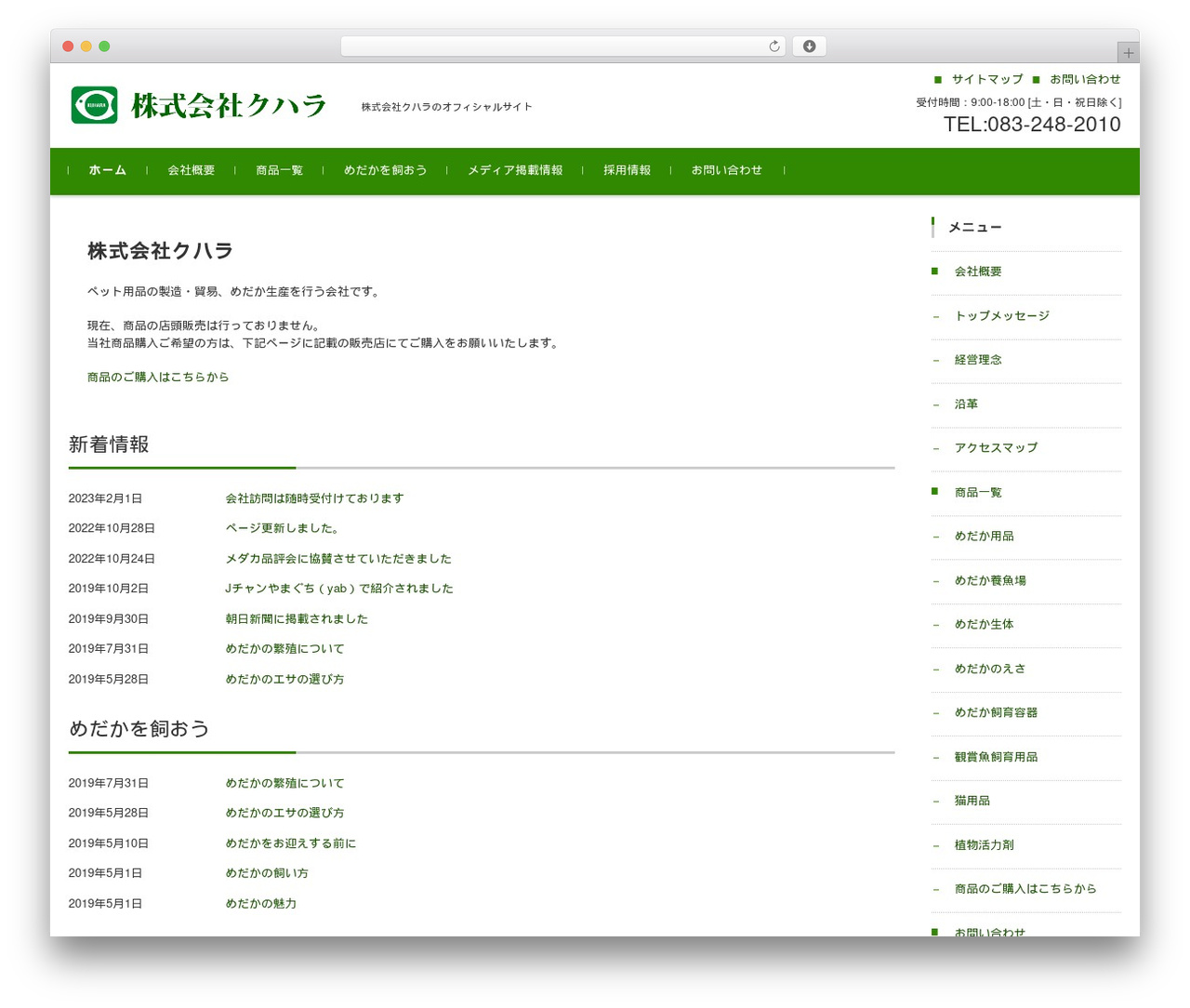Open 商品のご購入はこちらから in the sidebar

1025,889
